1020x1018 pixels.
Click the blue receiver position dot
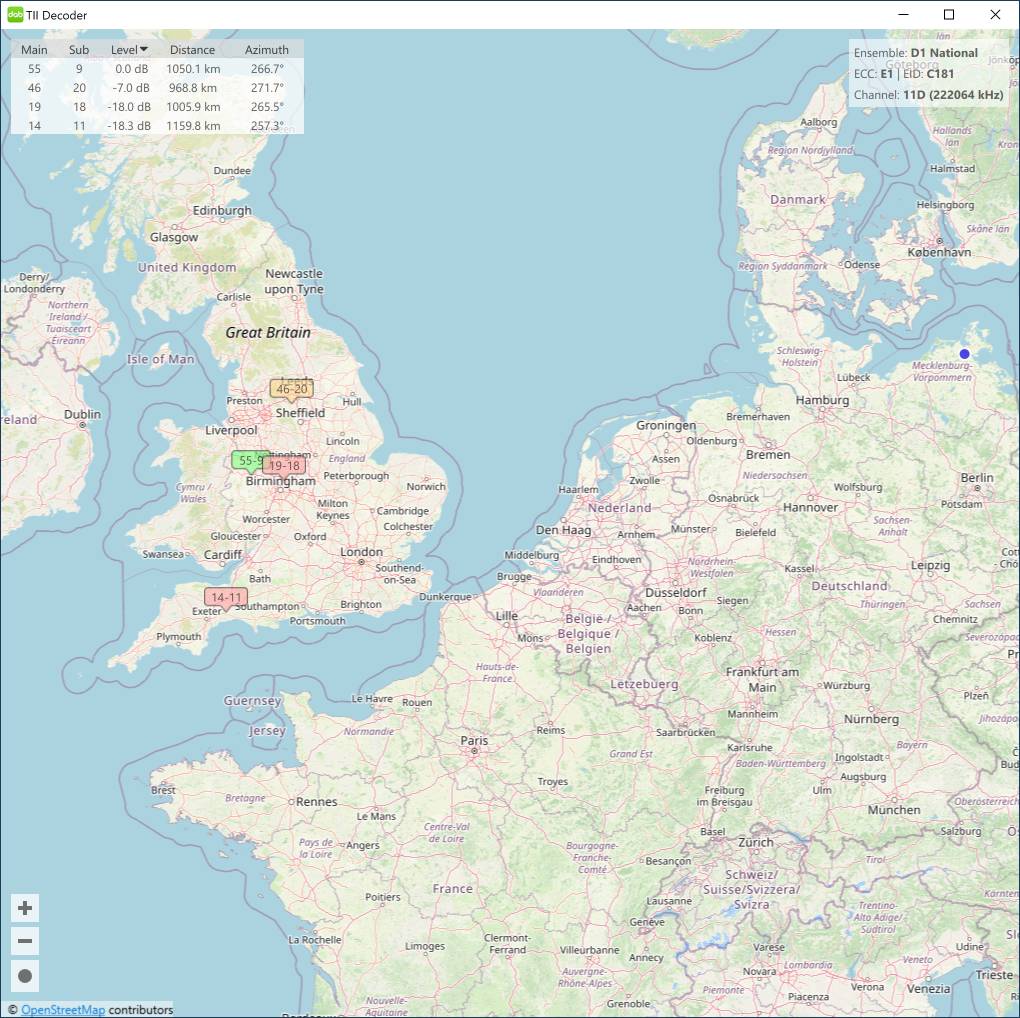point(964,354)
